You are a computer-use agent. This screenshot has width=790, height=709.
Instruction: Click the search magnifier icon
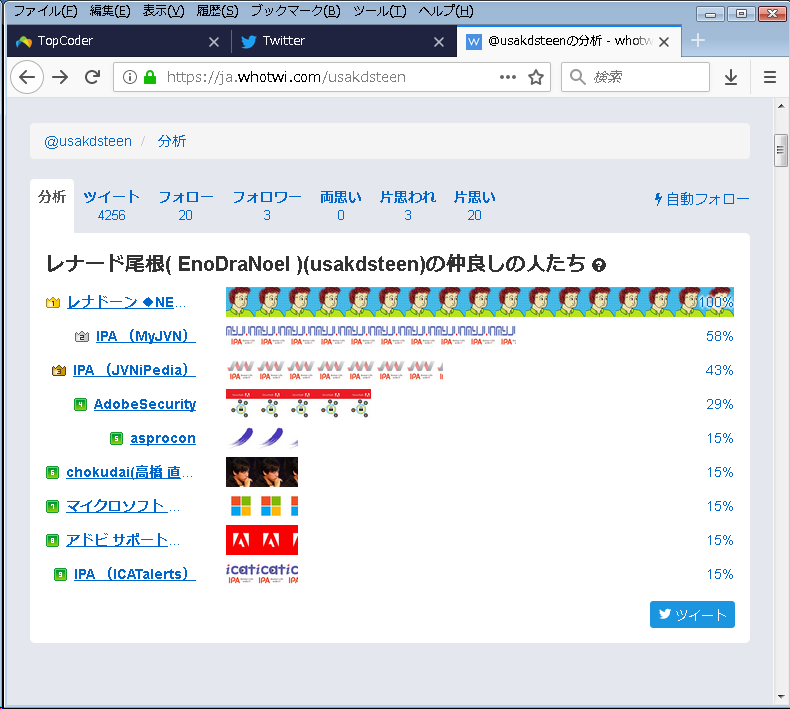click(577, 77)
